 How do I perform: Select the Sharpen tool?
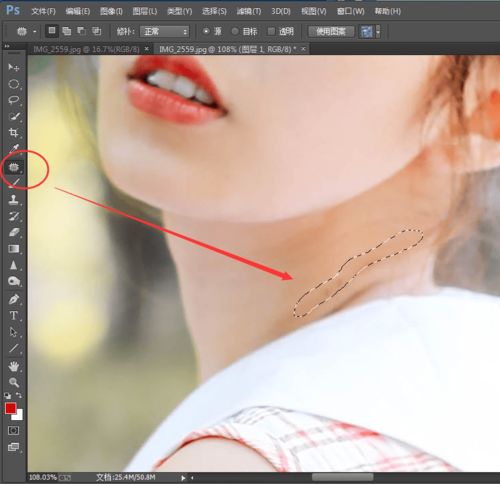14,265
